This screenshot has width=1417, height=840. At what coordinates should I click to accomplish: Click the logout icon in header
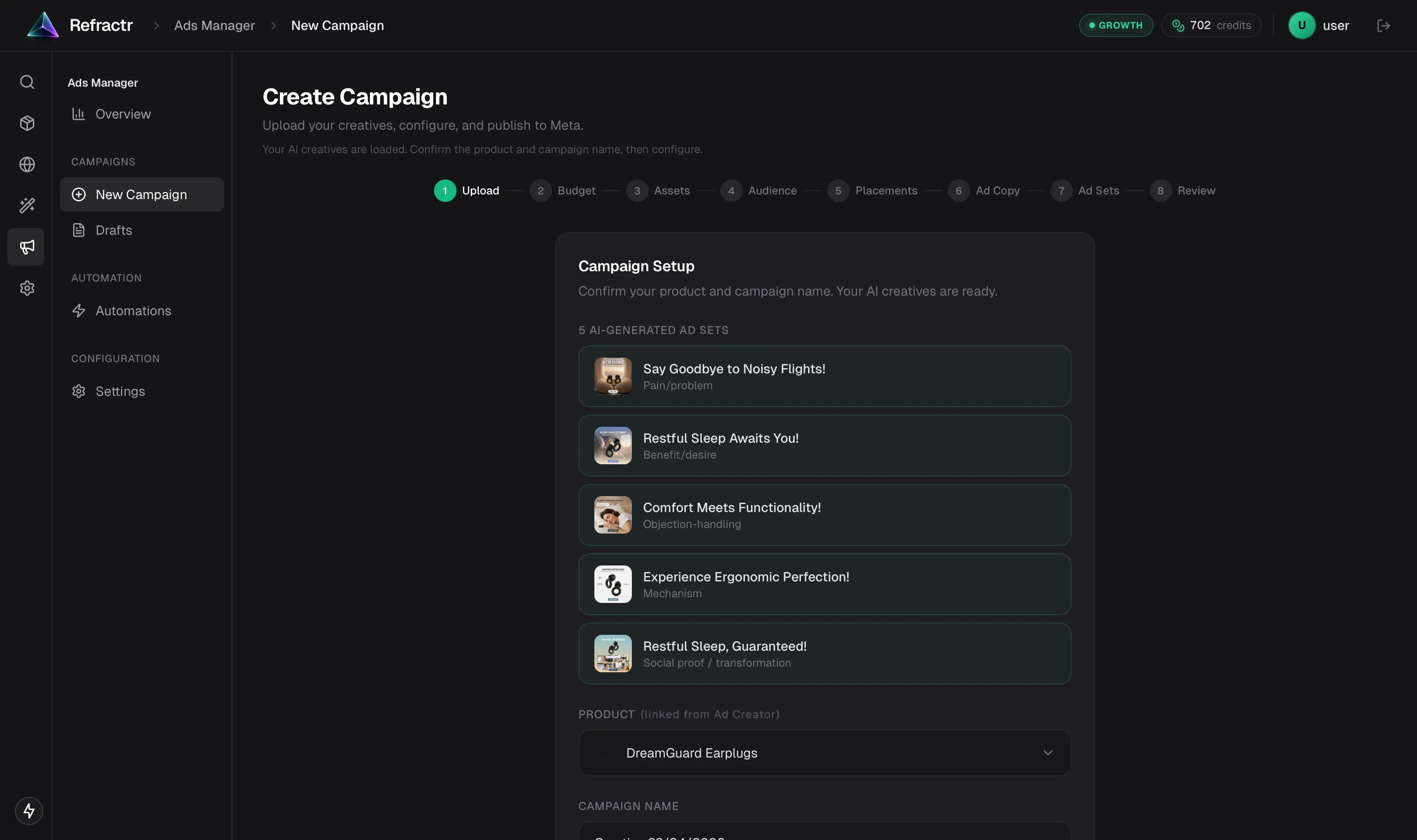[1384, 25]
